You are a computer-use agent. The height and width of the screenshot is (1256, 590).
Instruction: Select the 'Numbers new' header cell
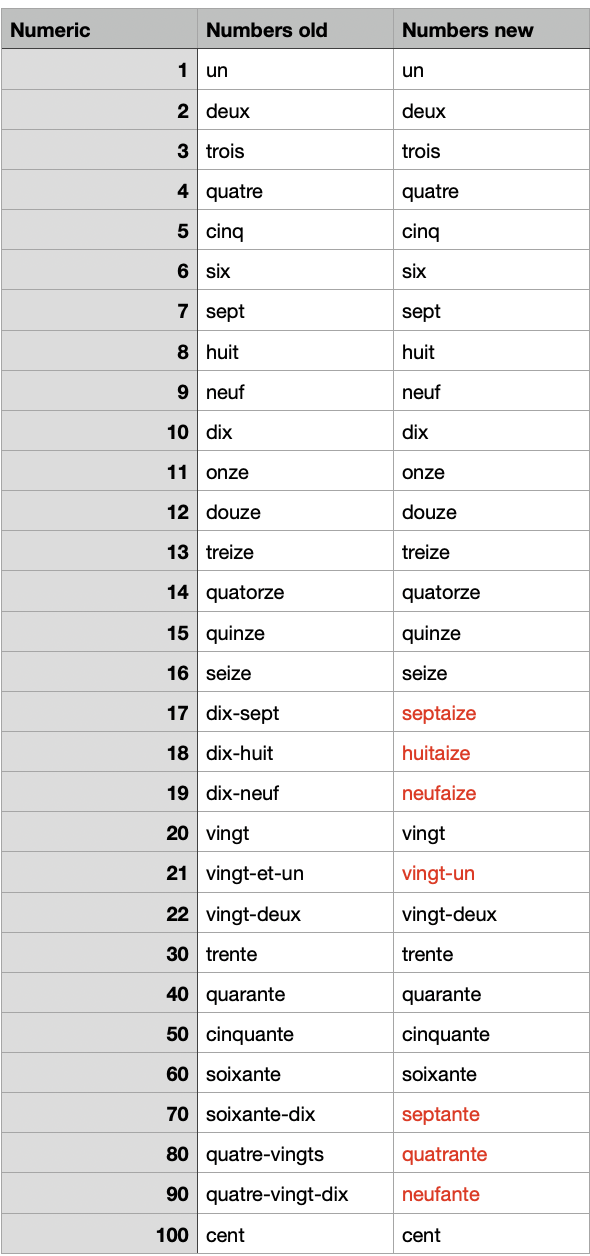coord(491,29)
